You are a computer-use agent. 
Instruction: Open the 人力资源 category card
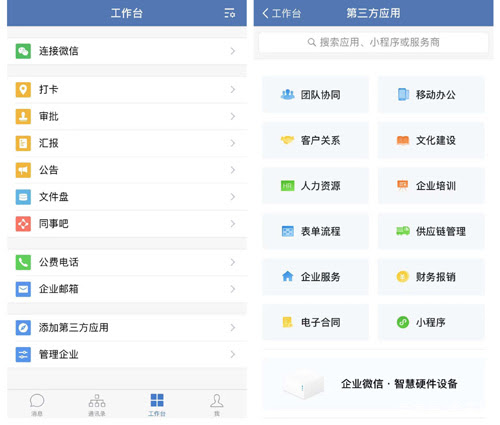click(315, 186)
